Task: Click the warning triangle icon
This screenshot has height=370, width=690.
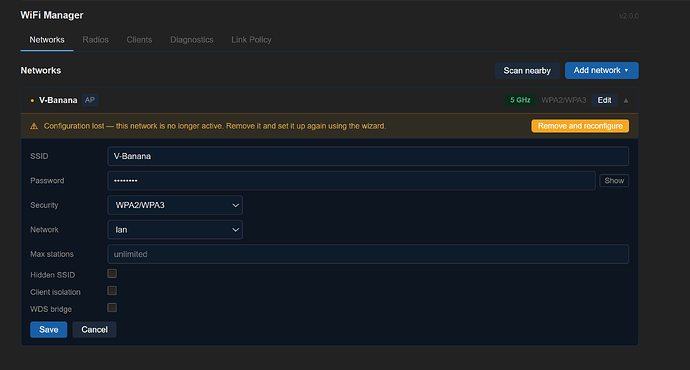Action: [34, 126]
